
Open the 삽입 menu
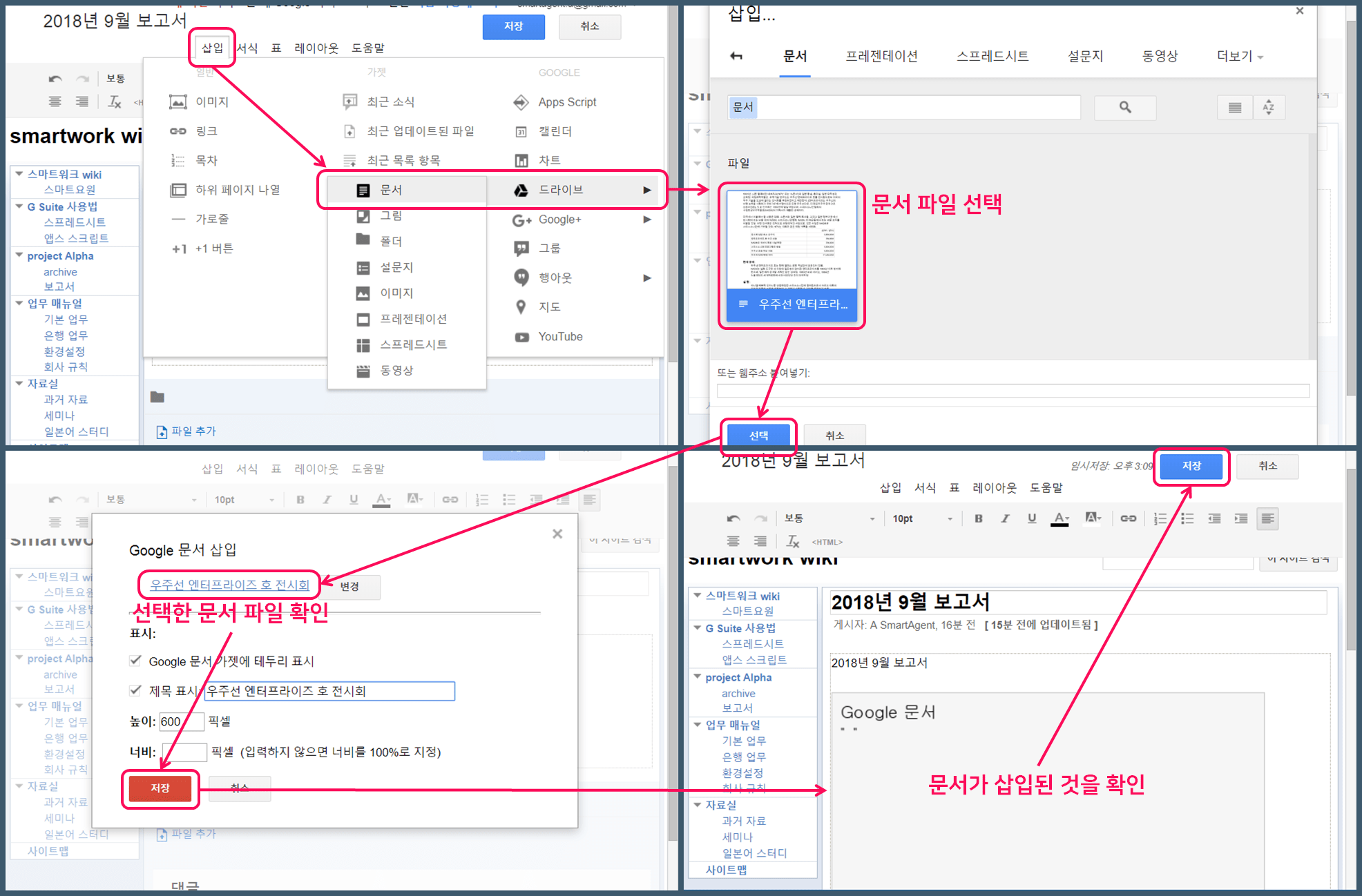[212, 48]
